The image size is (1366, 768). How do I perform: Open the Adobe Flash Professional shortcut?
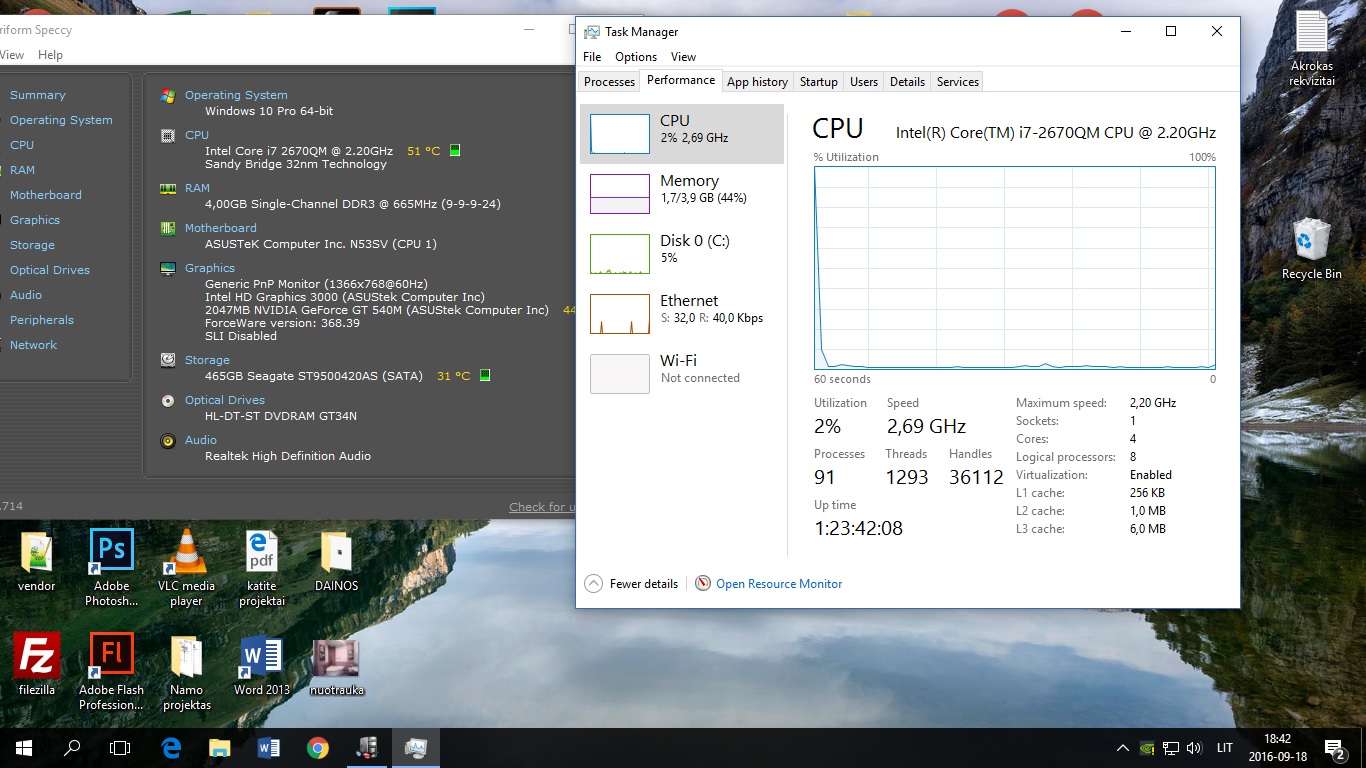111,656
